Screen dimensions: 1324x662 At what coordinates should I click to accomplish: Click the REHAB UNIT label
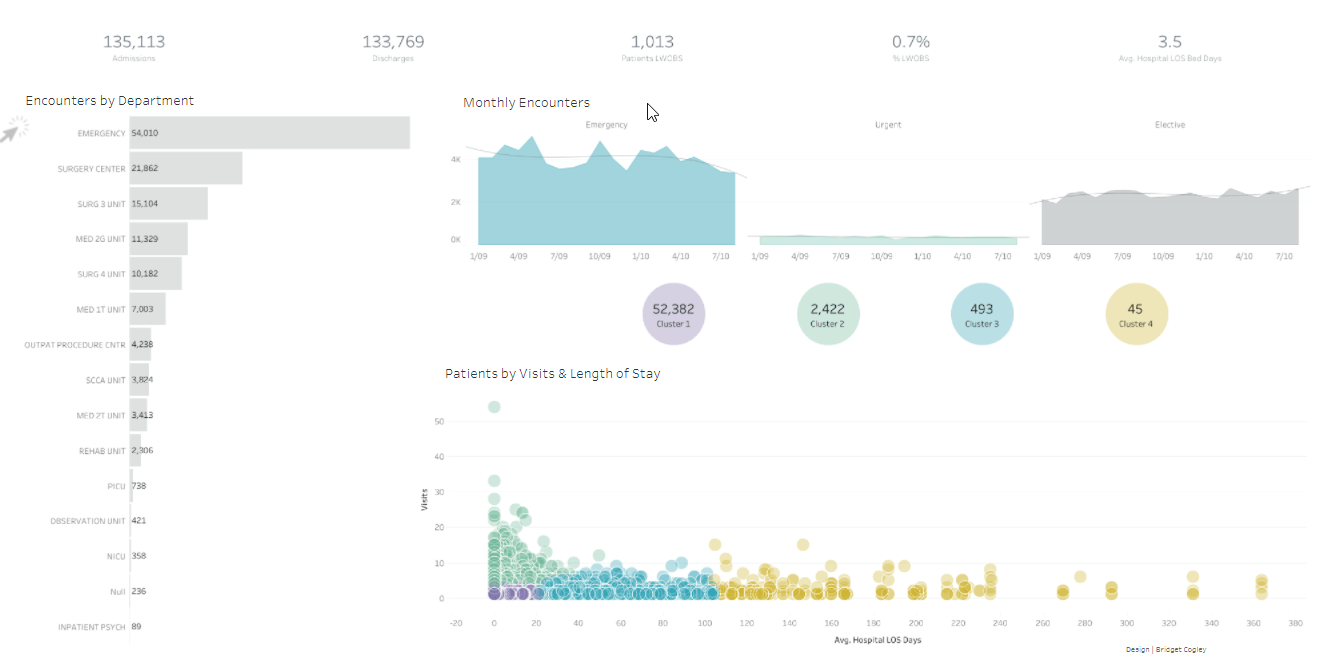coord(103,451)
